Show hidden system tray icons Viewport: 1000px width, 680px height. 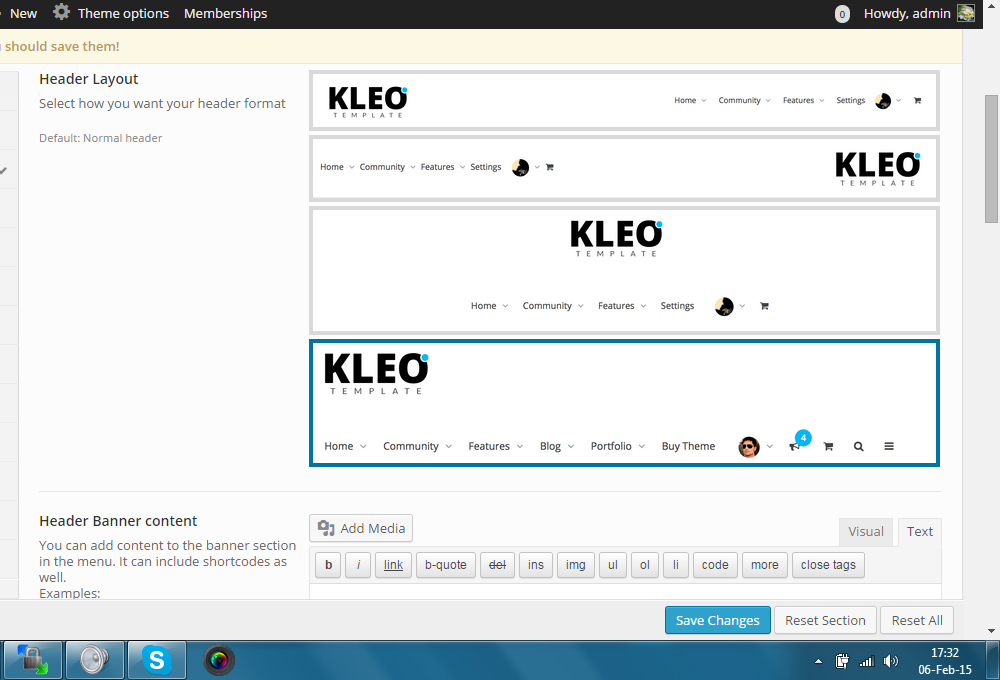pos(818,661)
